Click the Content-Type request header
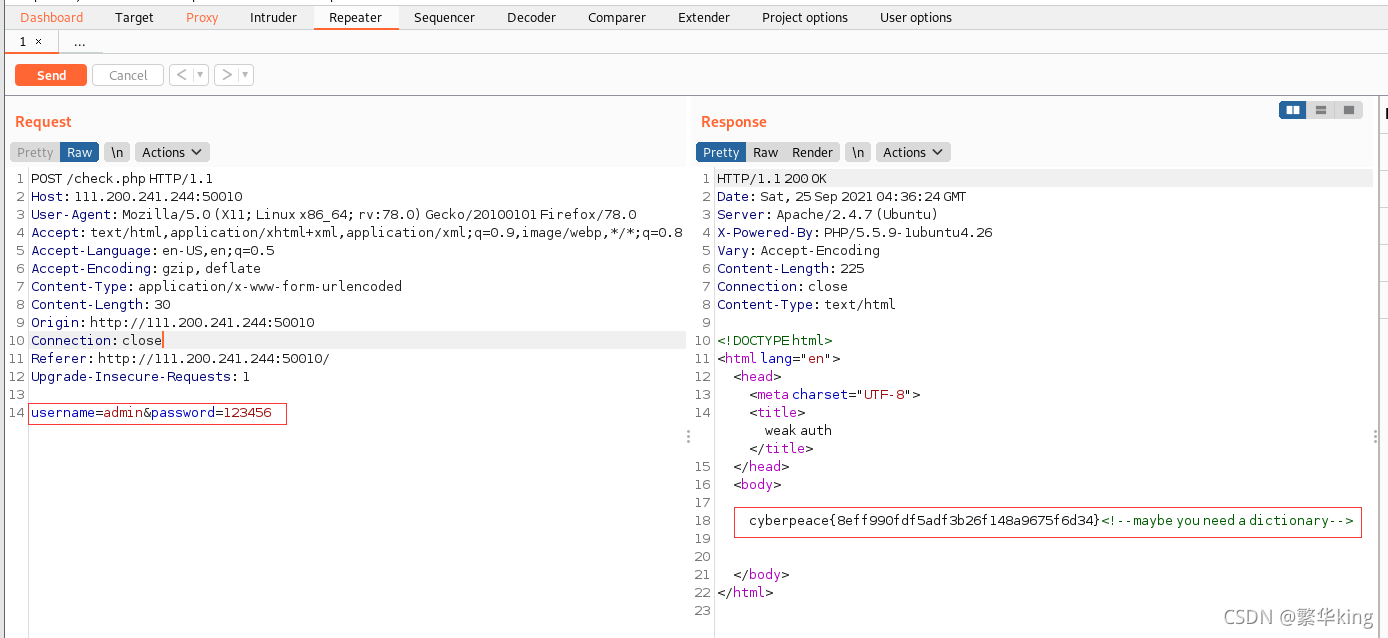The height and width of the screenshot is (638, 1388). (x=216, y=286)
